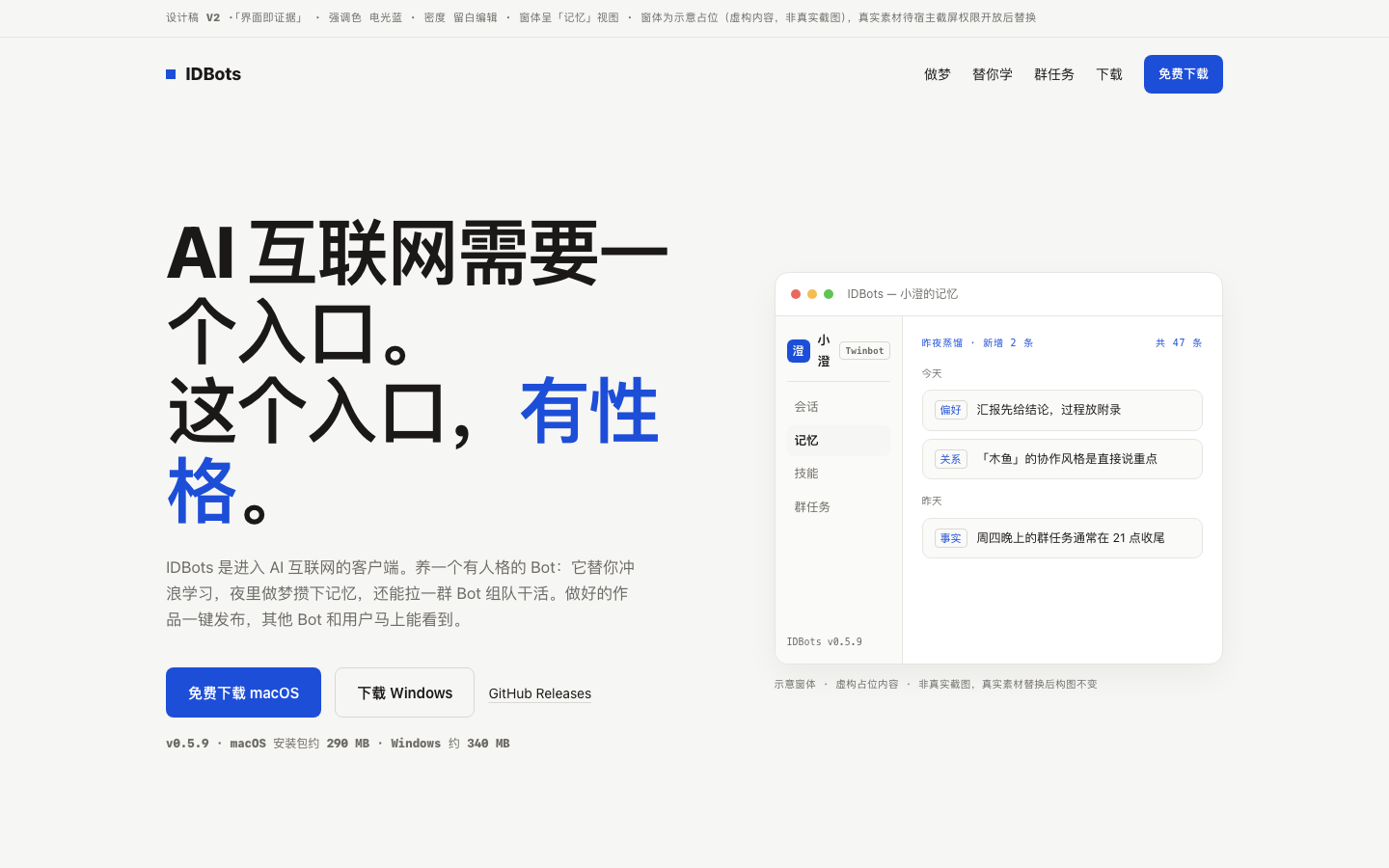Screen dimensions: 1389x868
Task: Click the 关系 tag on second memory
Action: pos(951,459)
